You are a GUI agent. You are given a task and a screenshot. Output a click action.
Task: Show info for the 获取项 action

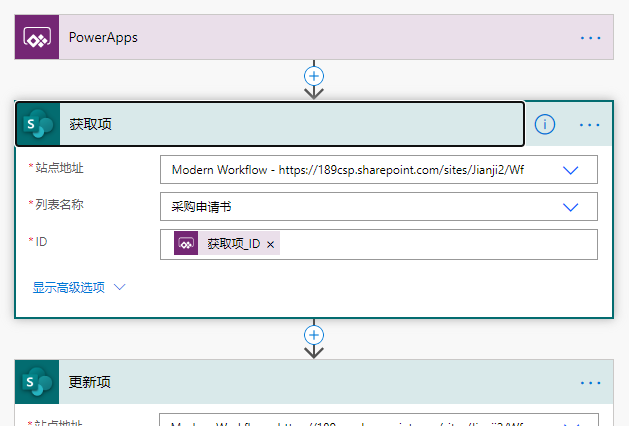[x=545, y=124]
